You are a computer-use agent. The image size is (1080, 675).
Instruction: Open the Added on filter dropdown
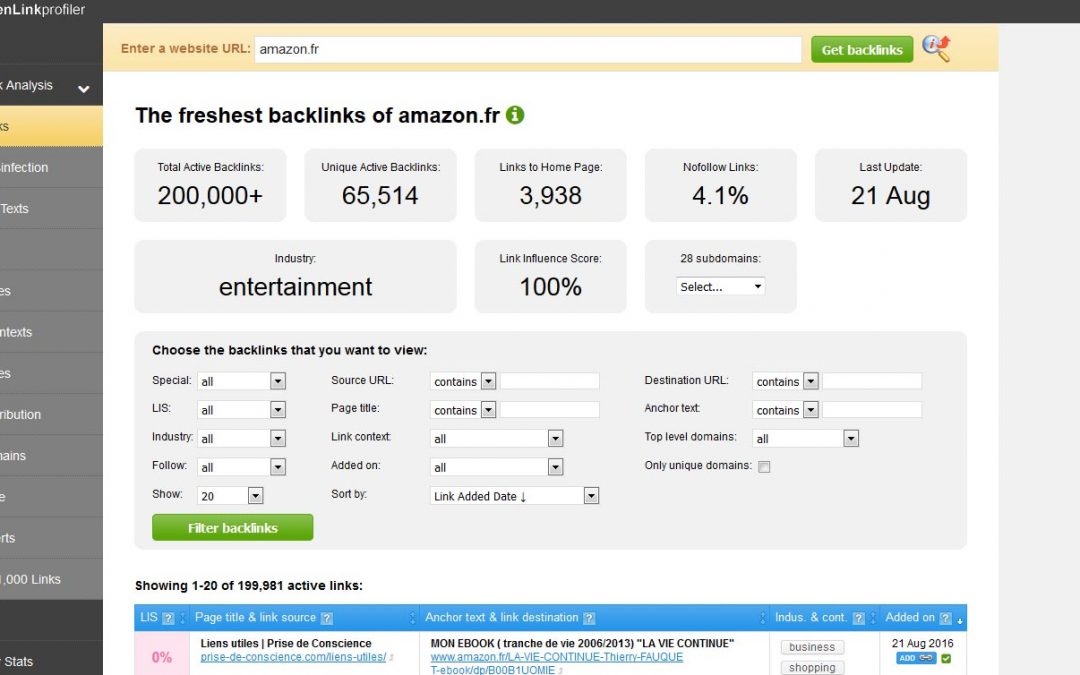point(497,467)
